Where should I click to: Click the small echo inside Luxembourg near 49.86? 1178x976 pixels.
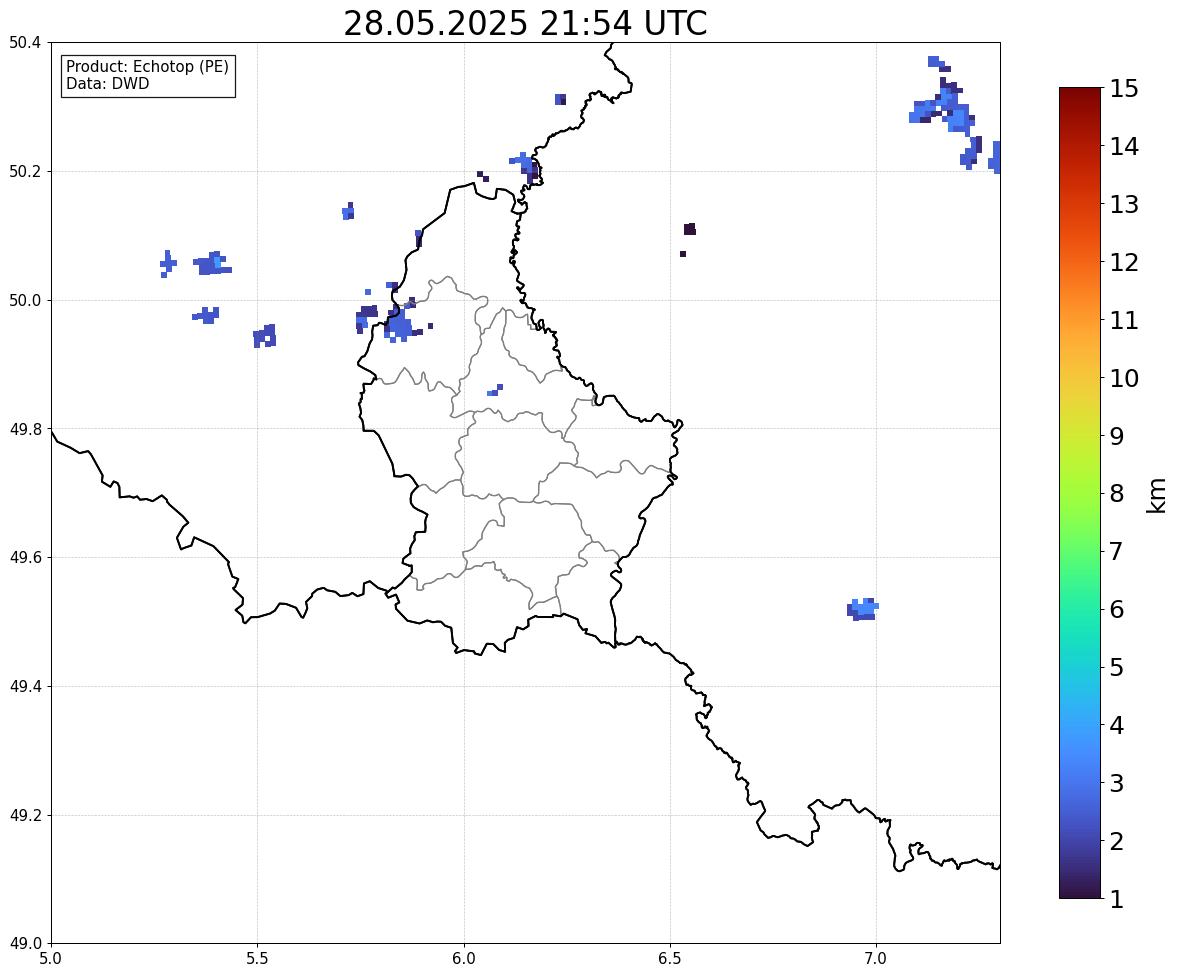[495, 390]
